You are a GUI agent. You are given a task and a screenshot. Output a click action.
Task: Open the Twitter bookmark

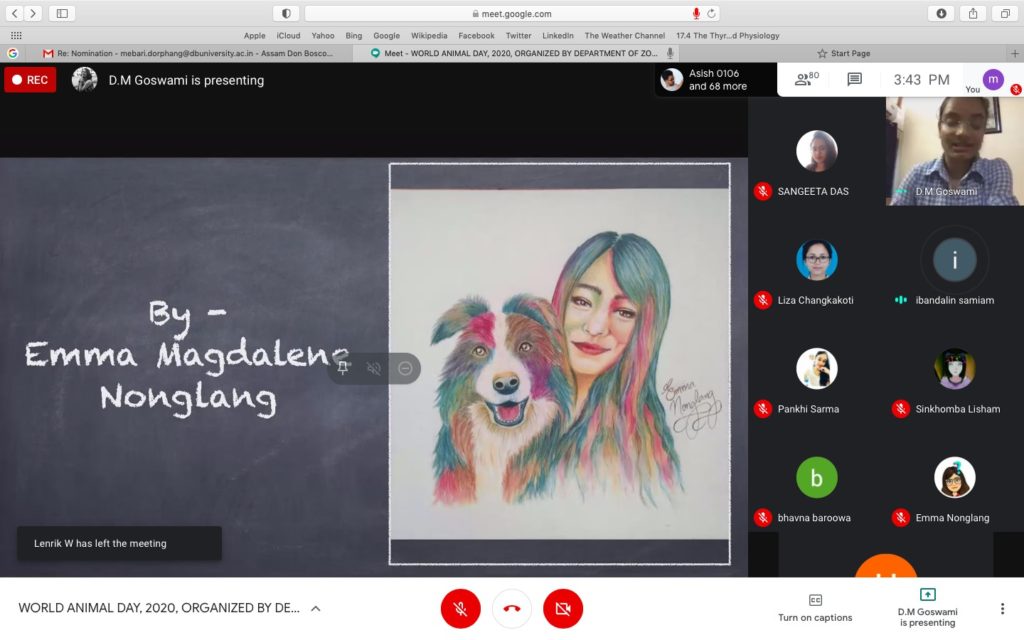click(519, 36)
